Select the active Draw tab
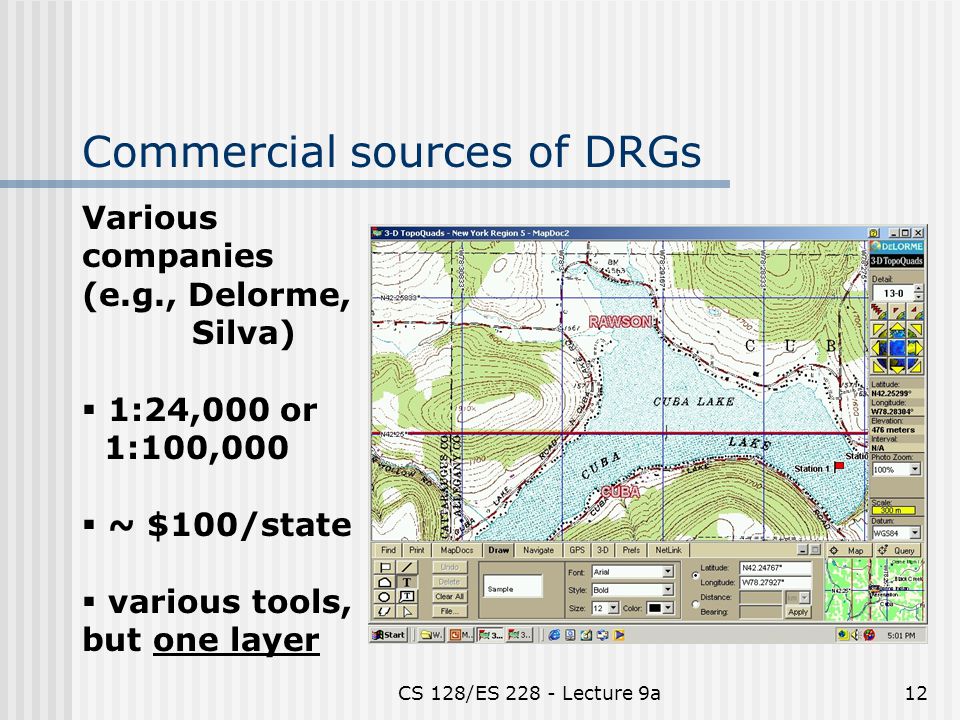The image size is (960, 720). 498,550
